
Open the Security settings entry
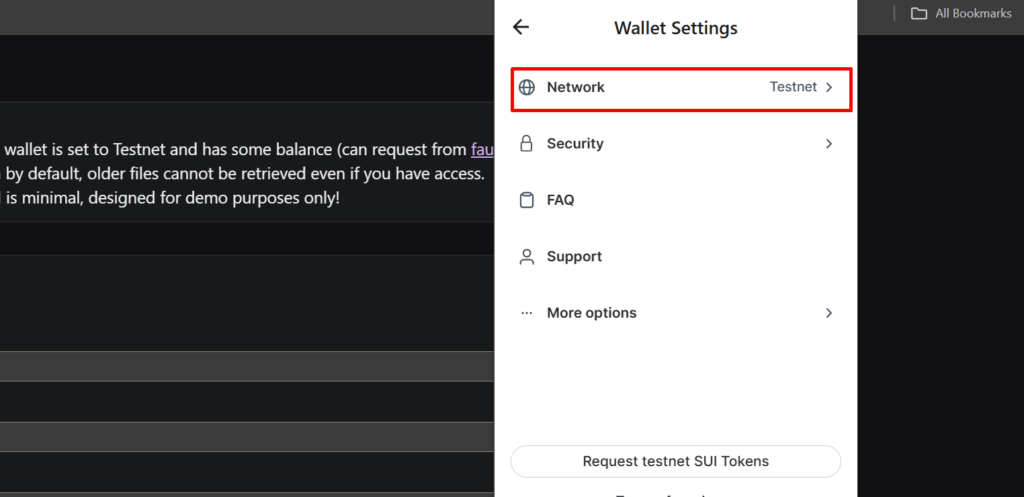point(676,144)
